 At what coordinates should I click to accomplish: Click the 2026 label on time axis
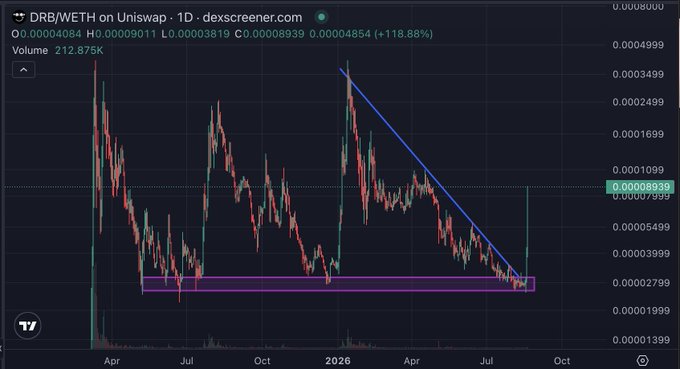point(338,361)
